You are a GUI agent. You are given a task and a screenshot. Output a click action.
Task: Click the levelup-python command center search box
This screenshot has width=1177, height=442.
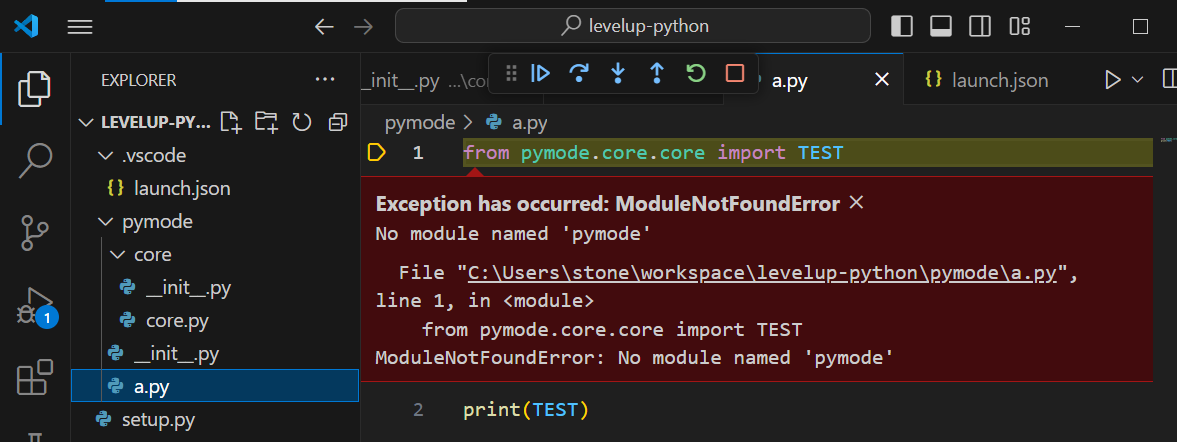633,26
